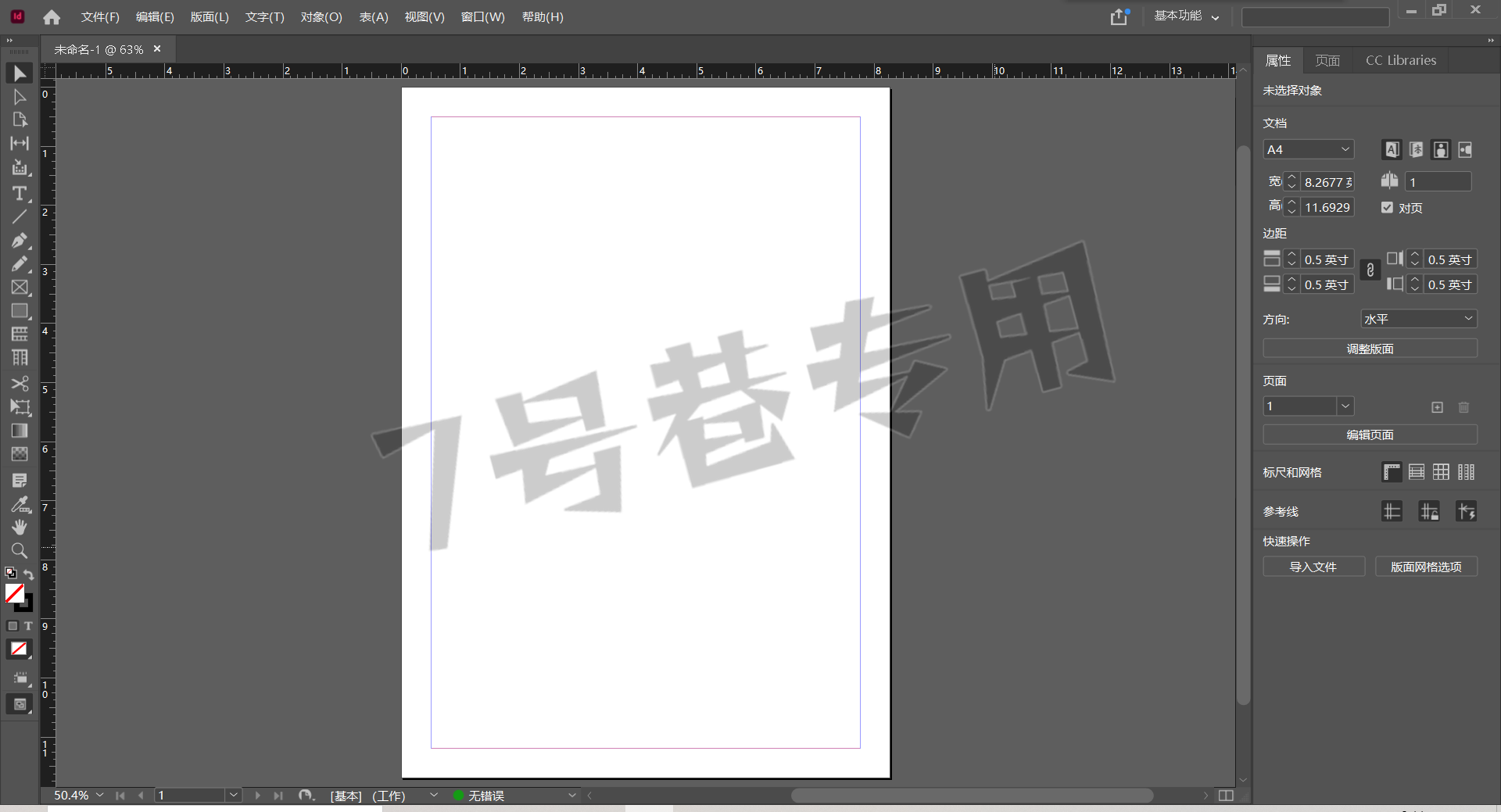1501x812 pixels.
Task: Click the Apply None swatch button
Action: 19,649
